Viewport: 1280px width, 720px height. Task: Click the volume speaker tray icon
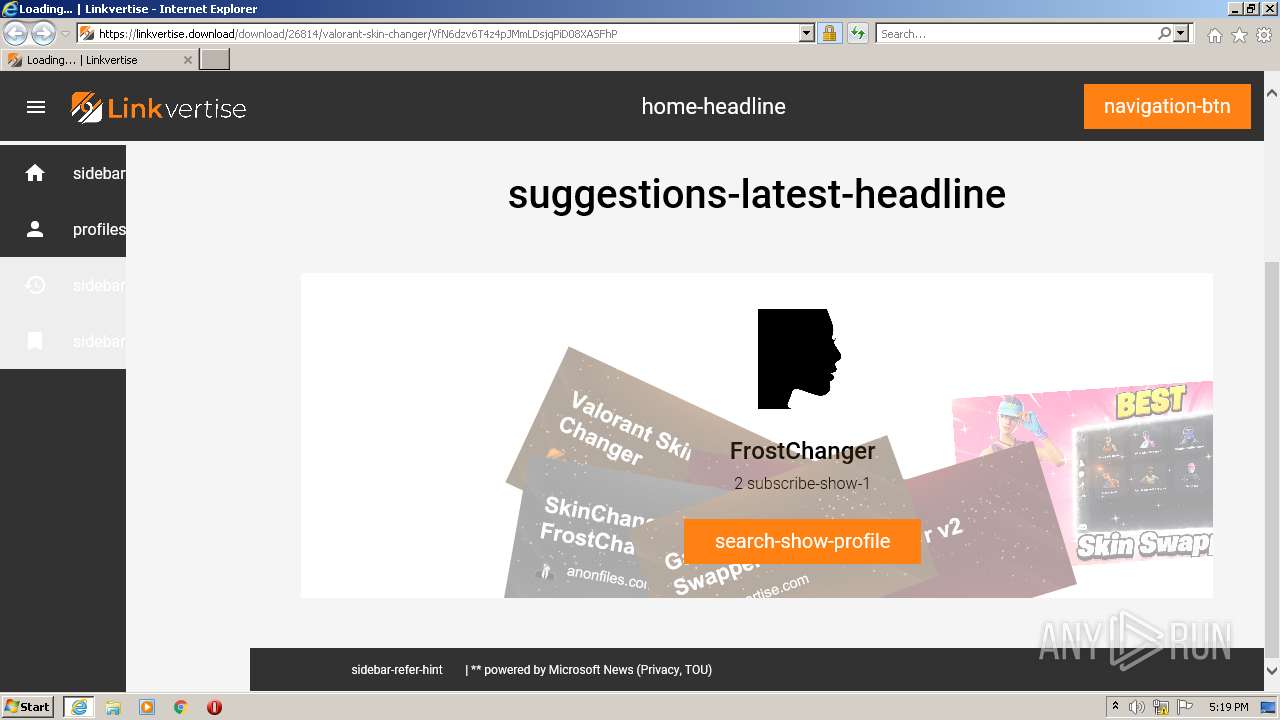pyautogui.click(x=1136, y=707)
